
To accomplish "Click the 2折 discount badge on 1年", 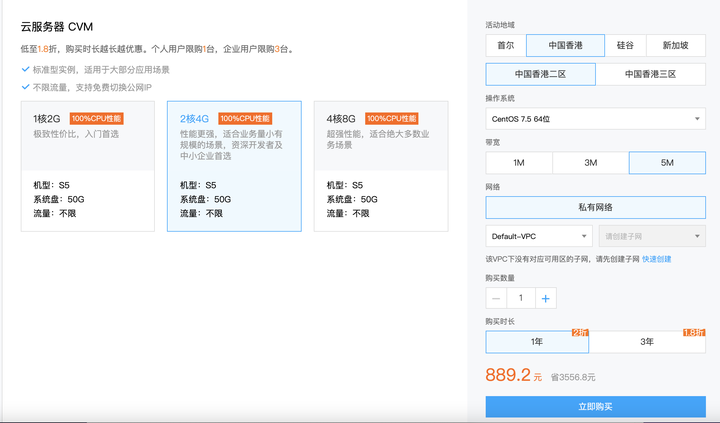I will pyautogui.click(x=580, y=333).
